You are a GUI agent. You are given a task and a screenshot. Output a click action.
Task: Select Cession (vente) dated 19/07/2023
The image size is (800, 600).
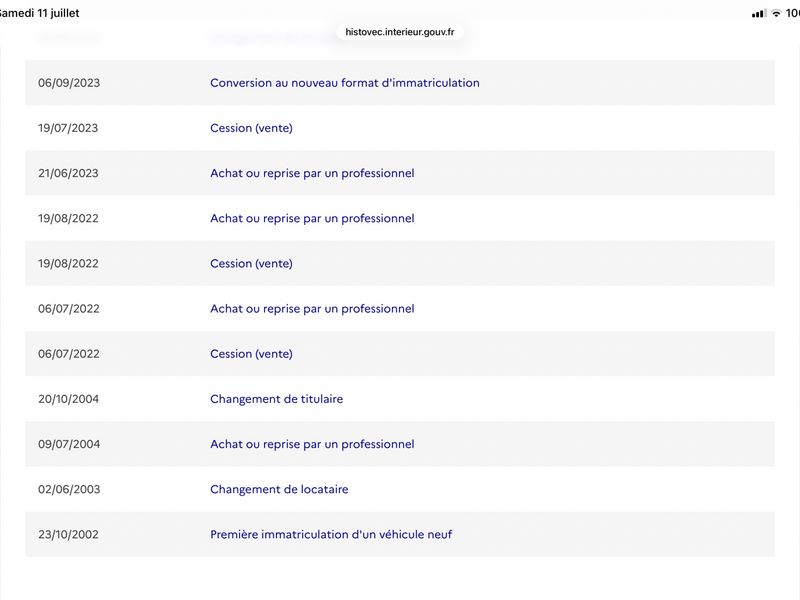pos(252,128)
